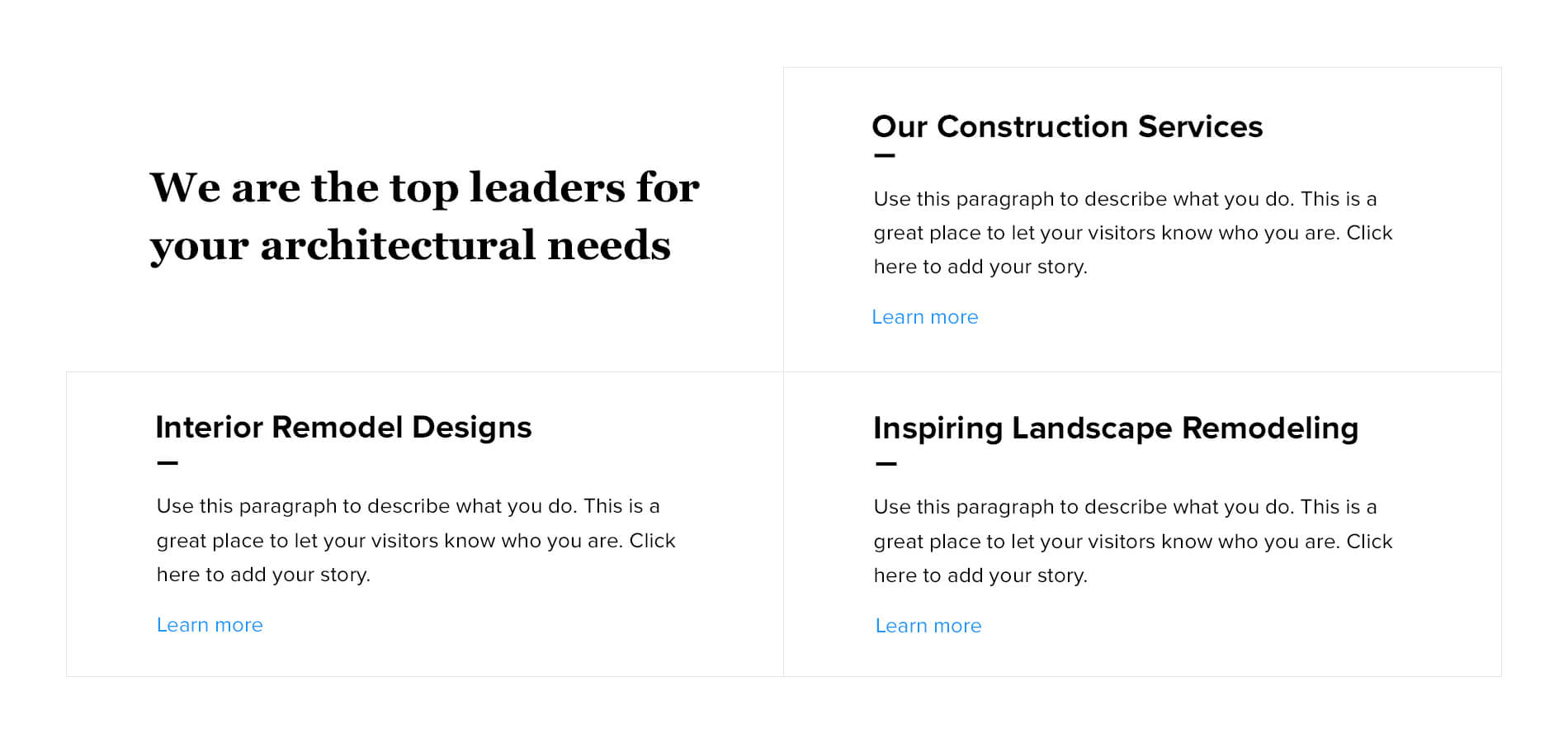
Task: Click "Use this paragraph" line in Interior Remodel card
Action: (x=408, y=506)
